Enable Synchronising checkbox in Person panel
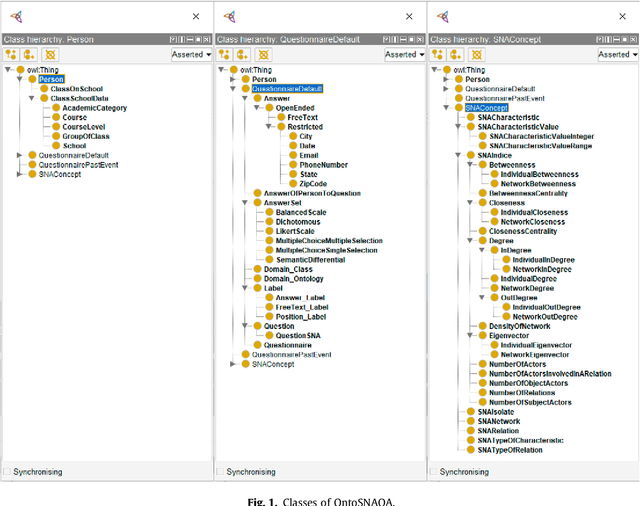 click(7, 471)
